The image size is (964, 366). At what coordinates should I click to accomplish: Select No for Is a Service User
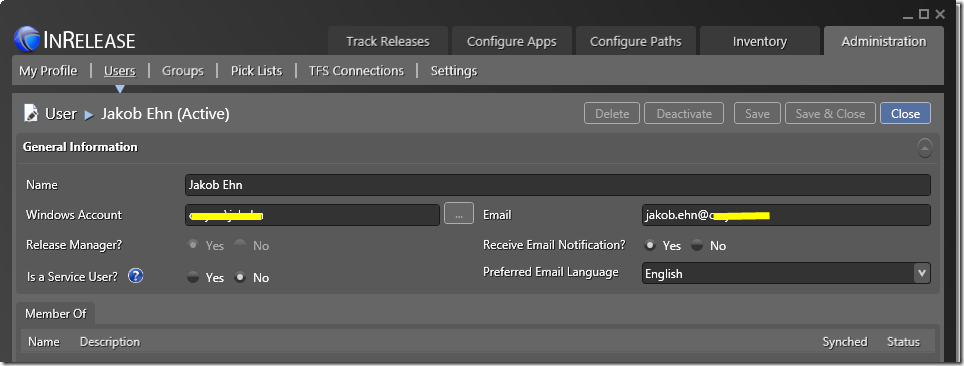[x=240, y=277]
